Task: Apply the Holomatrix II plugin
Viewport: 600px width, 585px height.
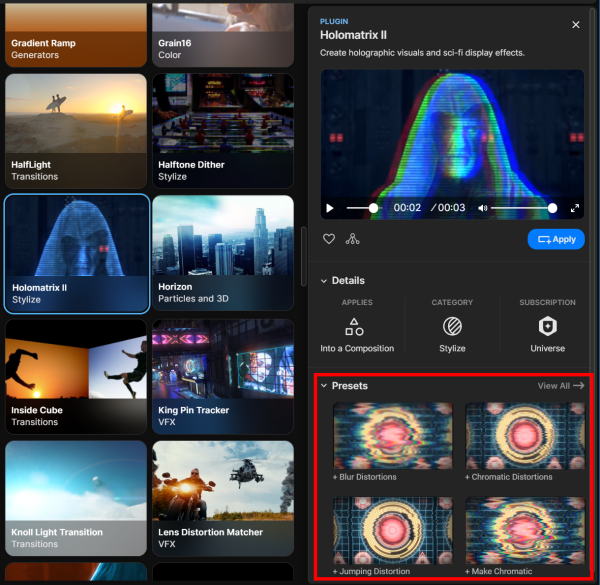Action: 555,239
